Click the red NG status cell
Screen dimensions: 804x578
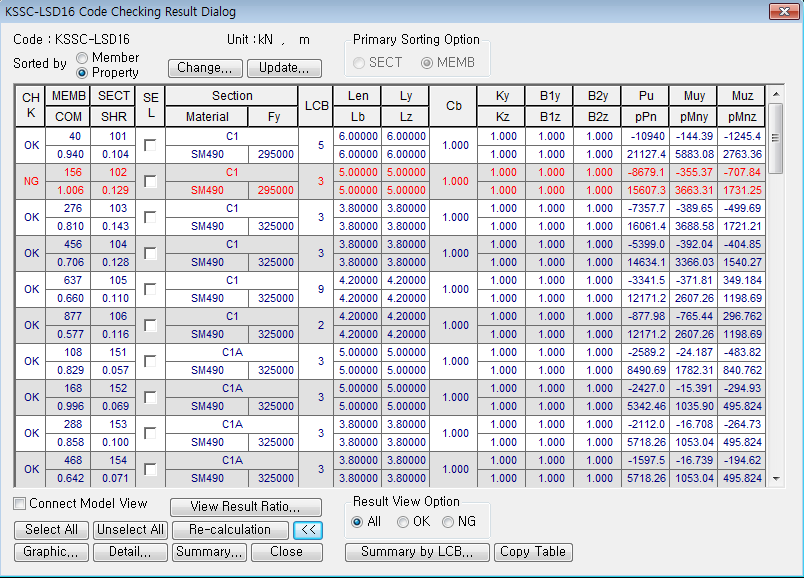click(x=31, y=181)
